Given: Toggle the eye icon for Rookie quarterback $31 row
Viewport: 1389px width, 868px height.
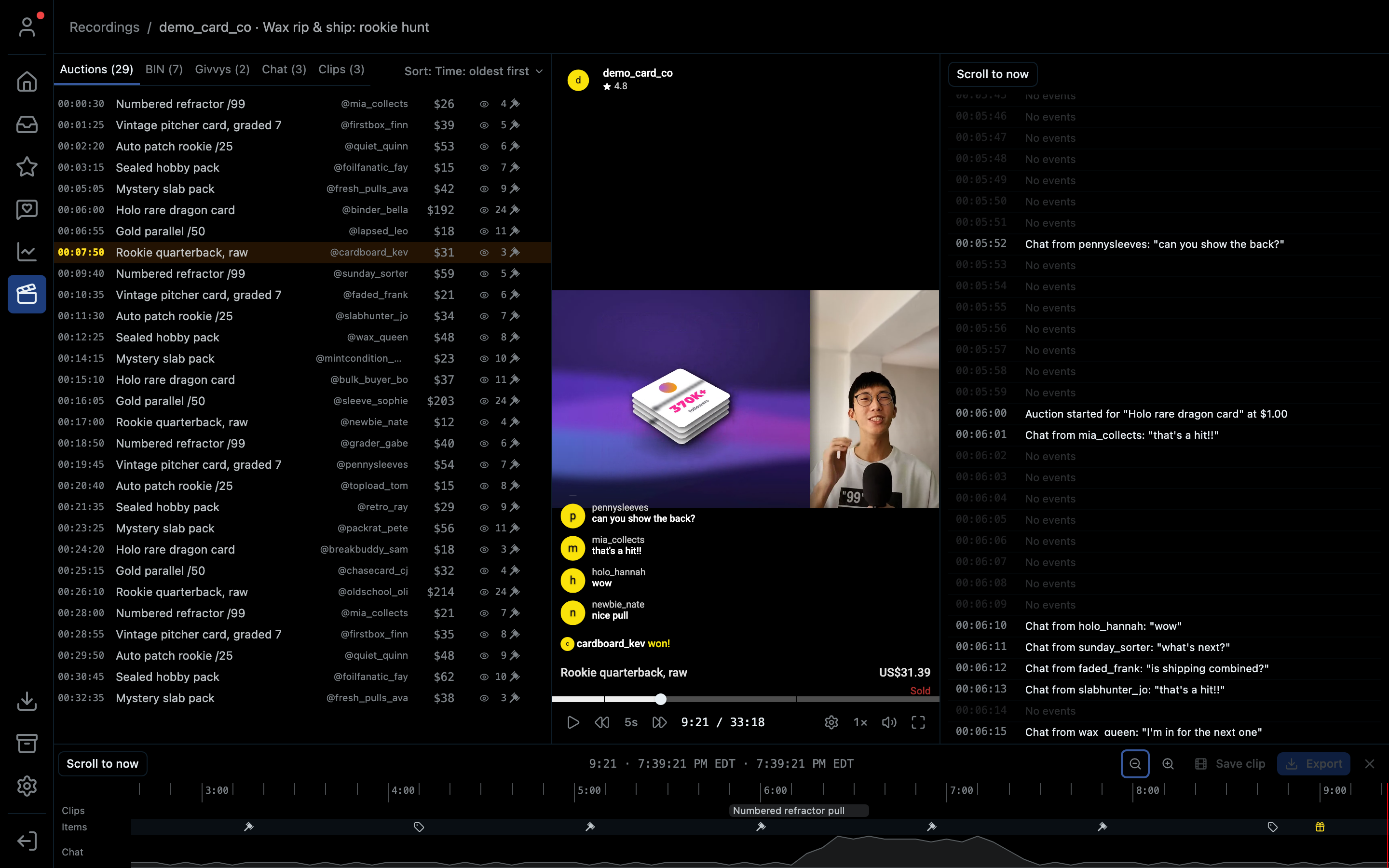Looking at the screenshot, I should click(x=484, y=253).
